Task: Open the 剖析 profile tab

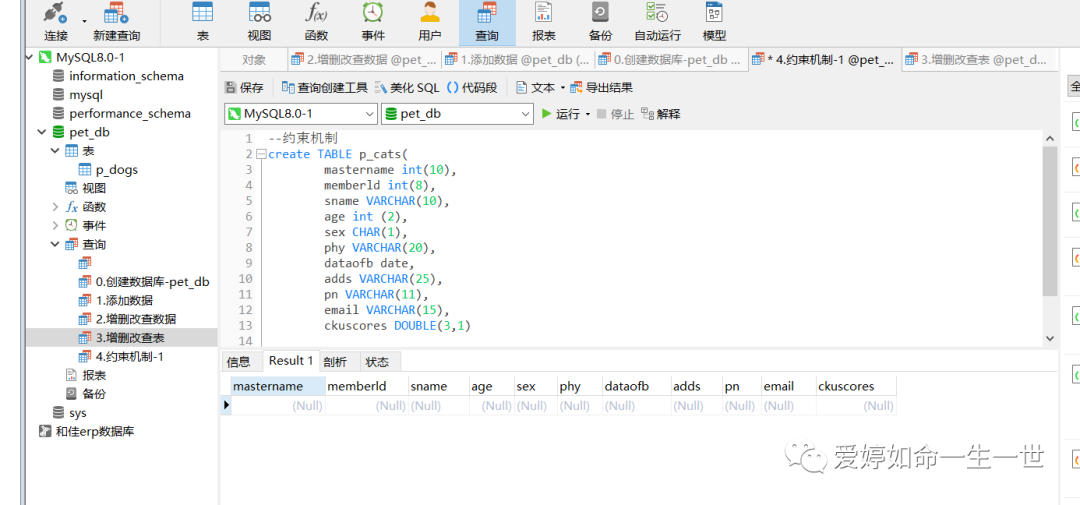Action: (335, 362)
